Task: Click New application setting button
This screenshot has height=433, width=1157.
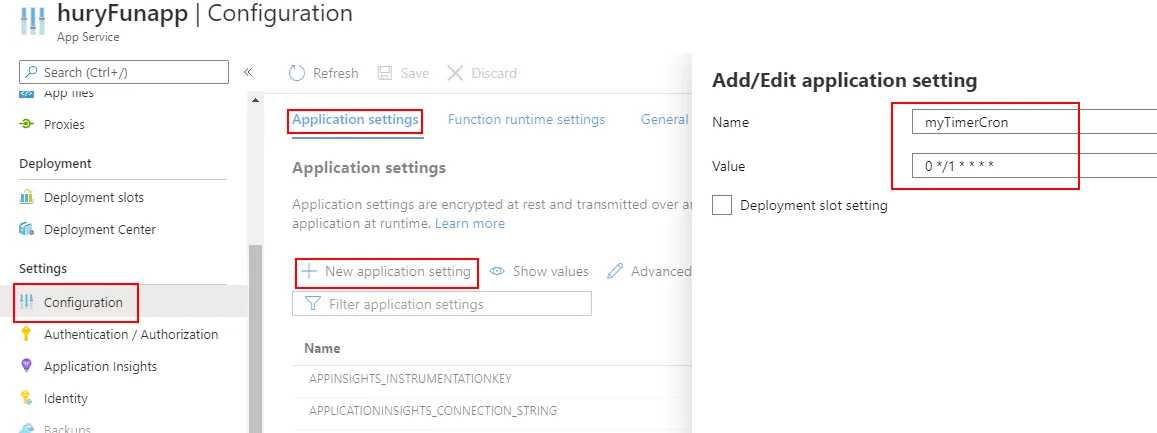Action: point(387,271)
